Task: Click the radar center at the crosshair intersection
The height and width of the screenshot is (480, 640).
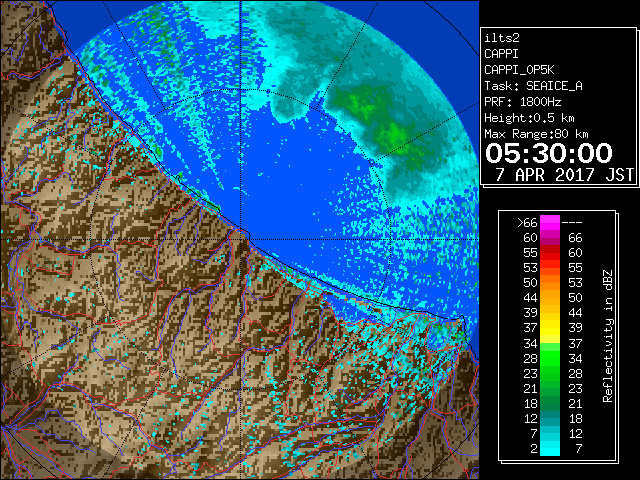Action: (x=240, y=239)
